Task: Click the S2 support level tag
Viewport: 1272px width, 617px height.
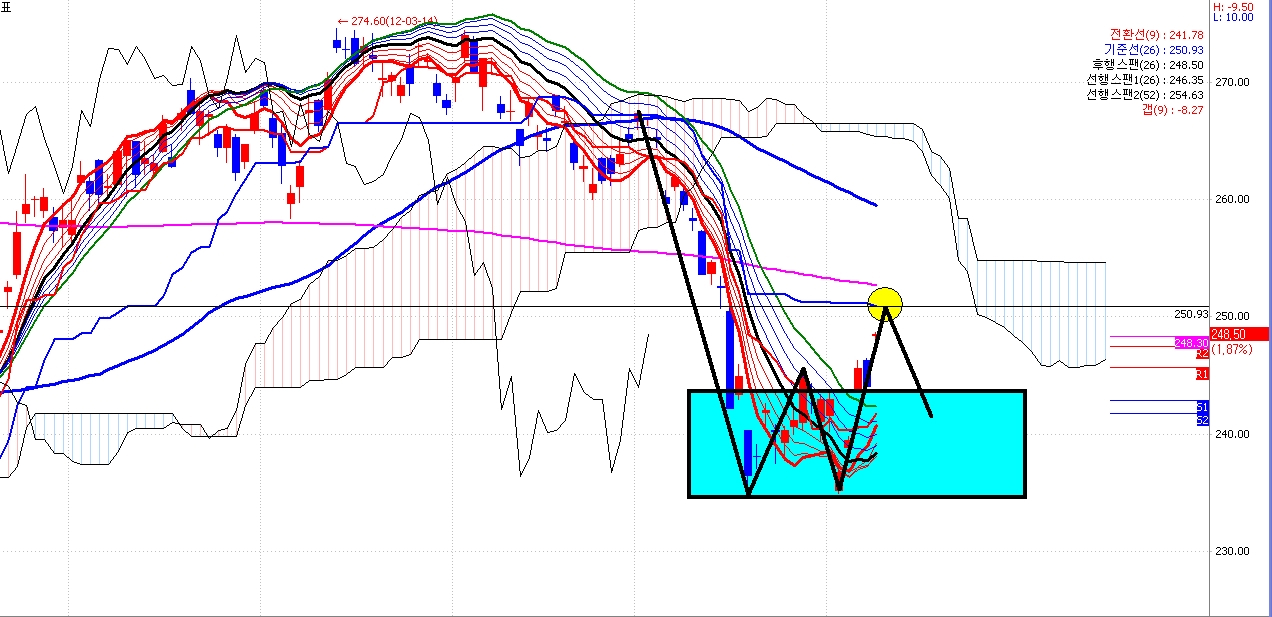Action: pos(1202,420)
